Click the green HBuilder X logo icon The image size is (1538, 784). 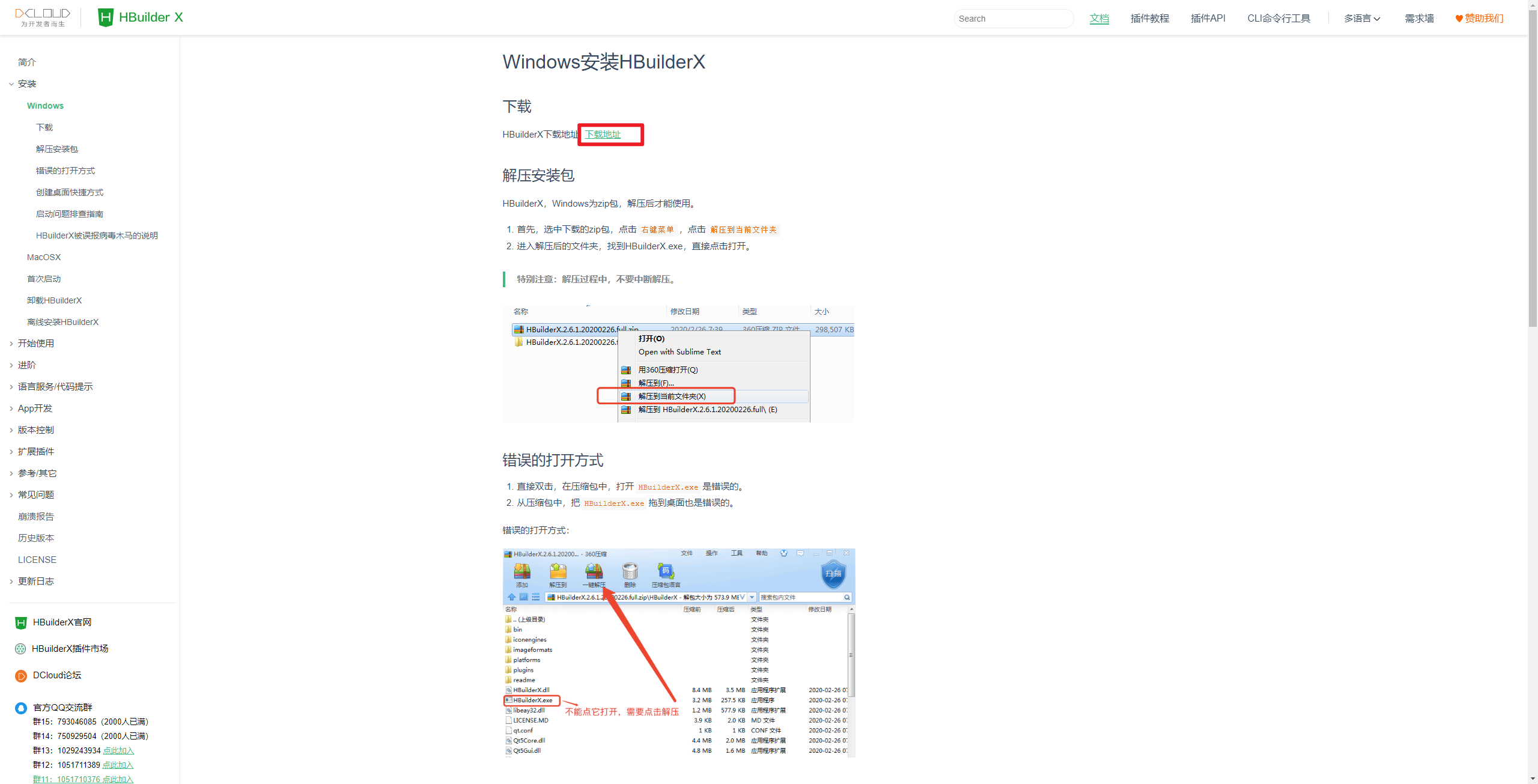pyautogui.click(x=105, y=17)
